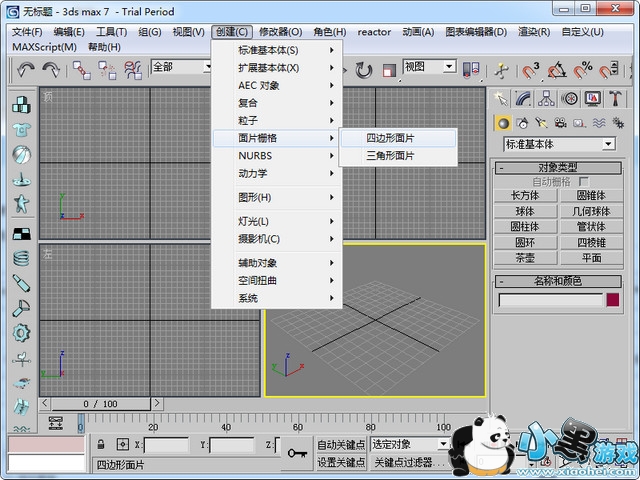640x480 pixels.
Task: Toggle 自动关键点 auto key mode
Action: click(341, 444)
